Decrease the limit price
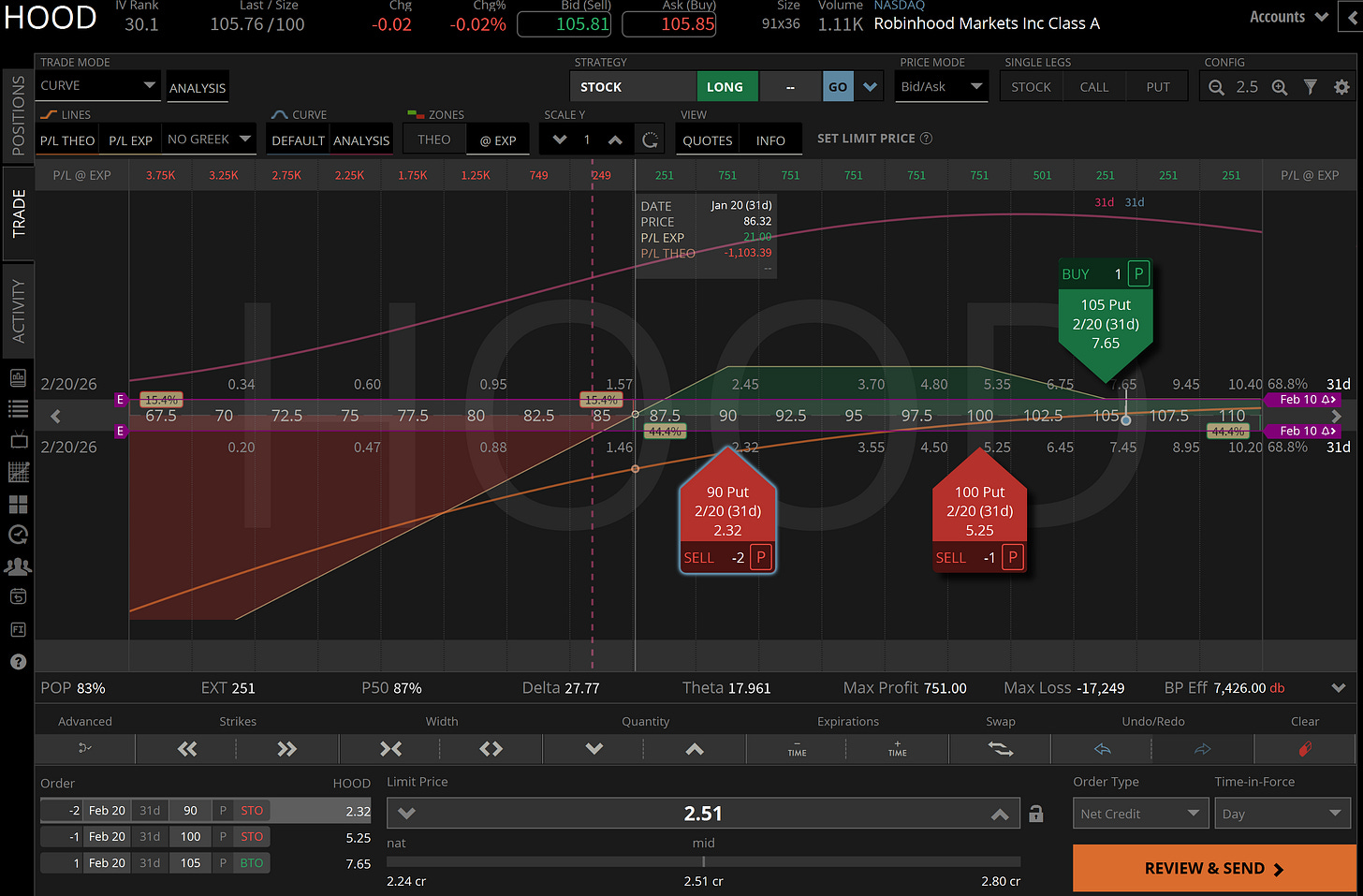1363x896 pixels. point(406,814)
